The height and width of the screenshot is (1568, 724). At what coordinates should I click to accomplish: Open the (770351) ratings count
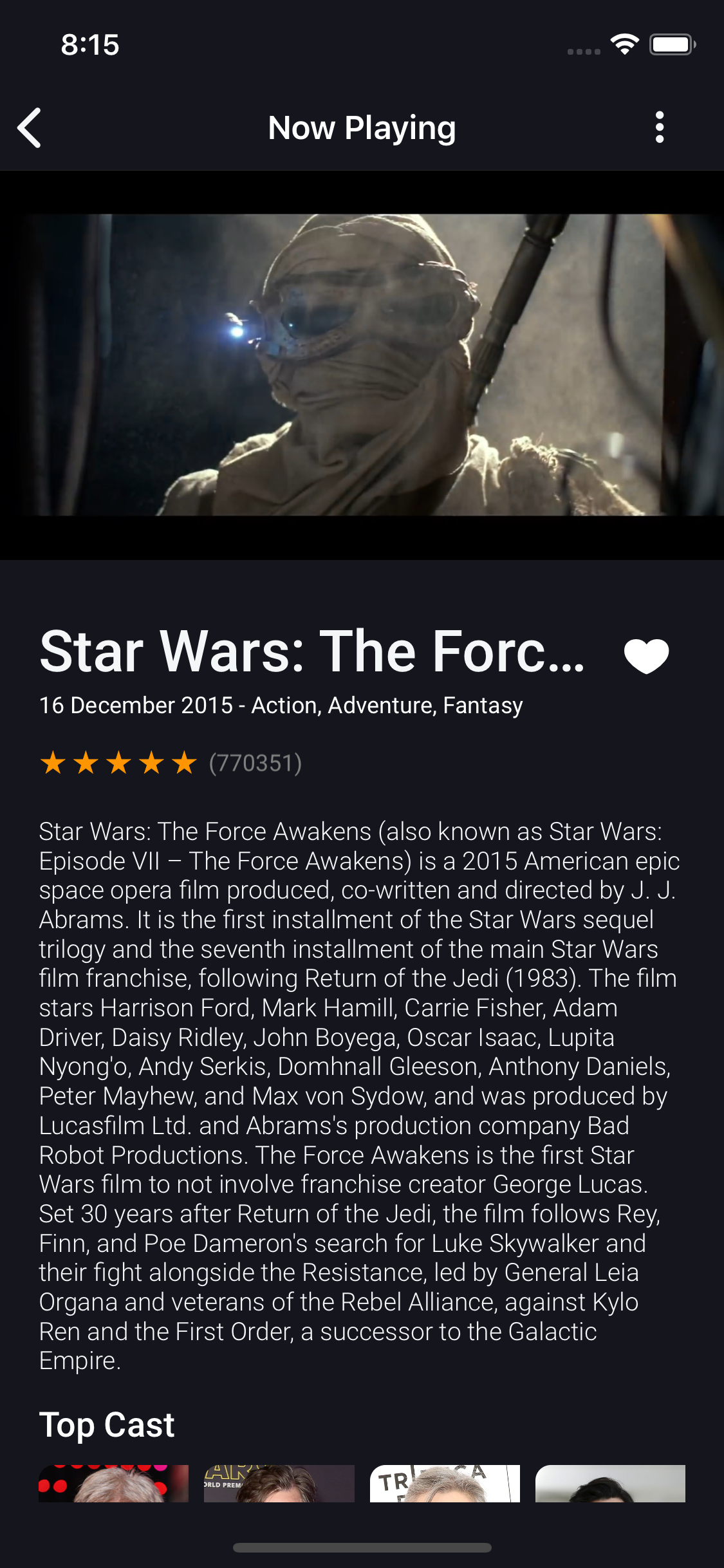pos(255,763)
